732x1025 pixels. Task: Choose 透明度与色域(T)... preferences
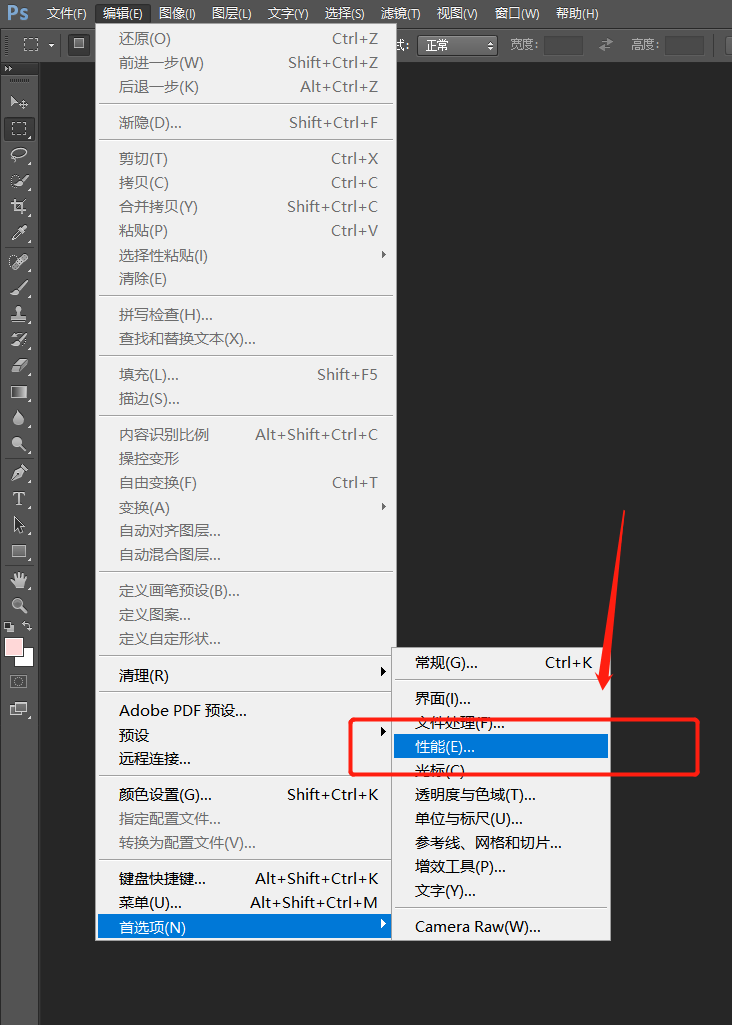501,795
